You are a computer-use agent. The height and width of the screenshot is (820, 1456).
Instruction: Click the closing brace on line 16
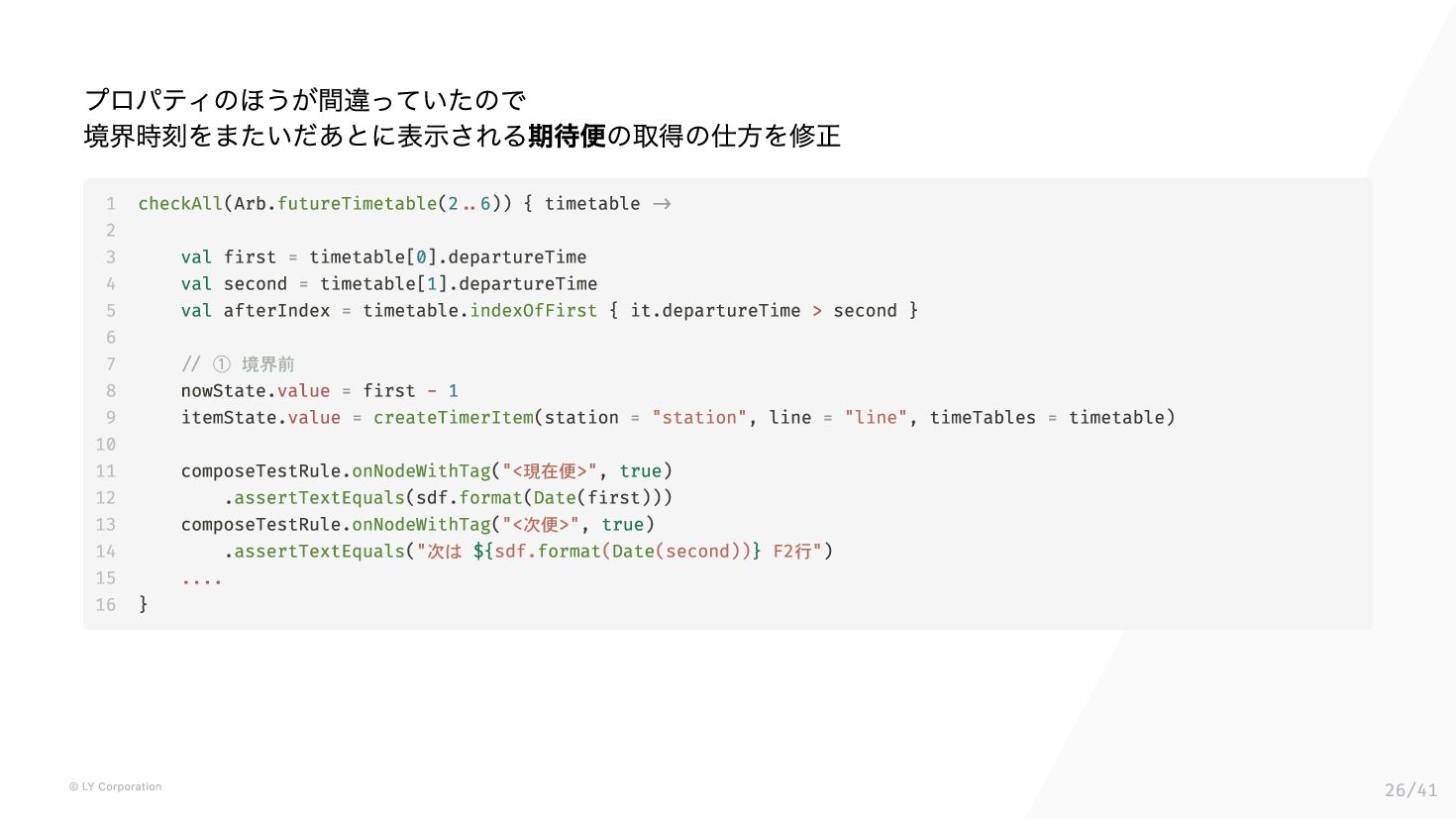click(x=144, y=604)
